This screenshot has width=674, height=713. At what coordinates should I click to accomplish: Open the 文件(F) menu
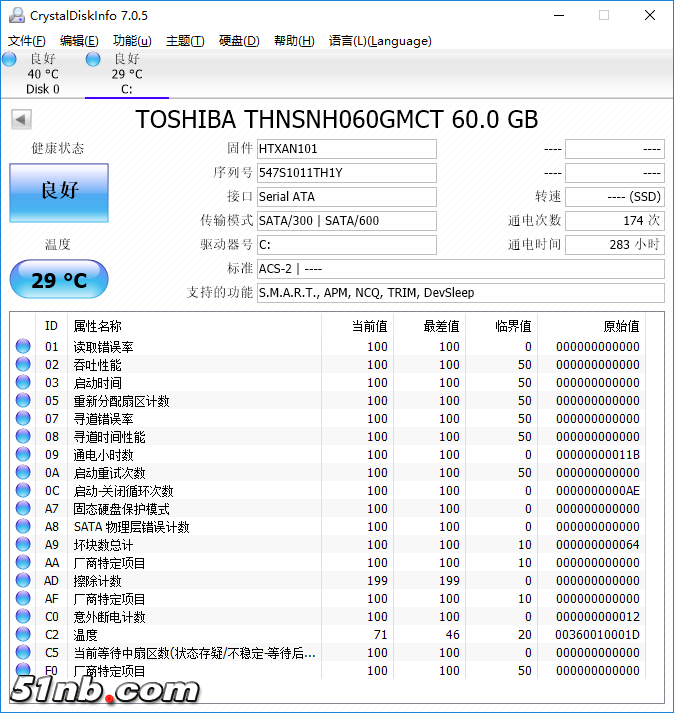(27, 41)
